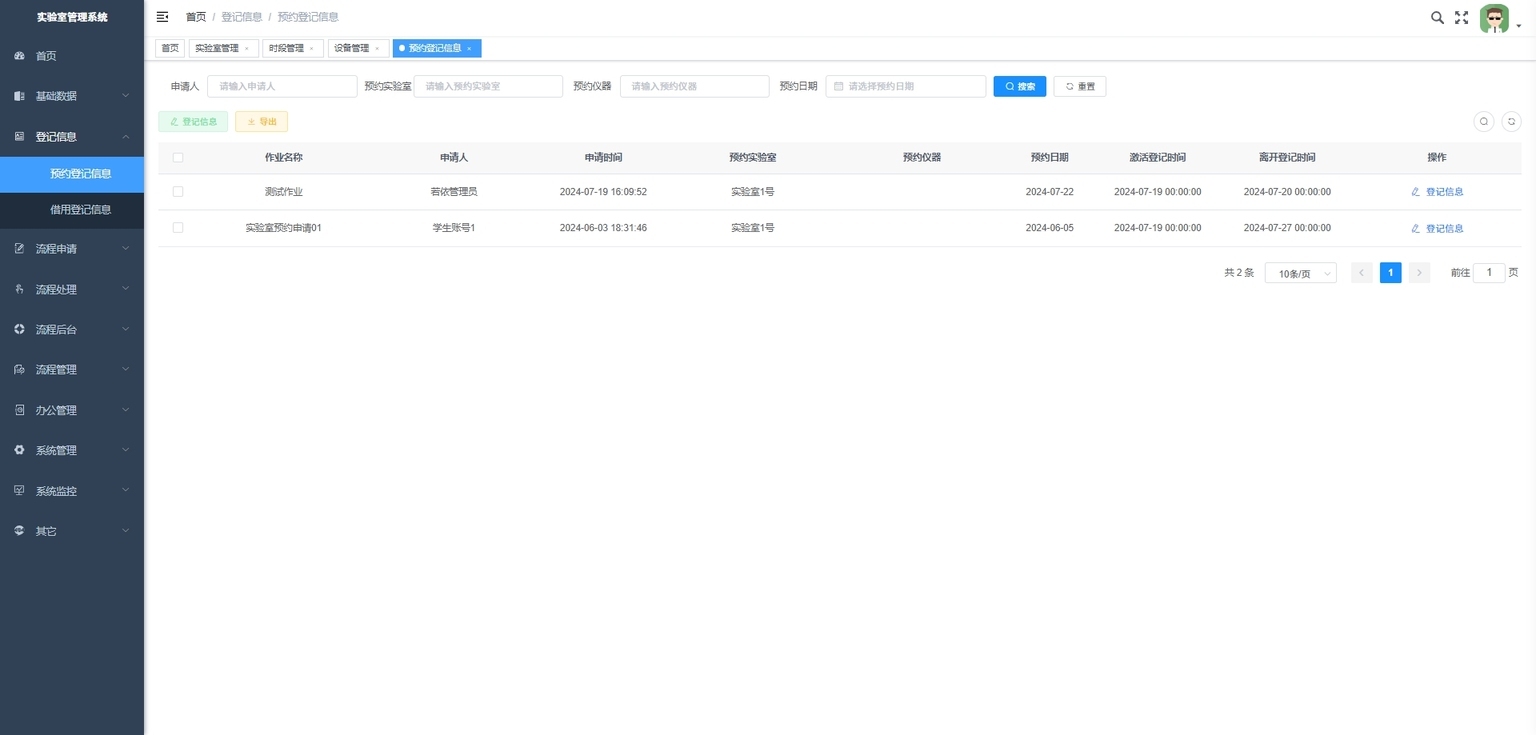Image resolution: width=1536 pixels, height=735 pixels.
Task: Switch to the 首页 tab
Action: [170, 48]
